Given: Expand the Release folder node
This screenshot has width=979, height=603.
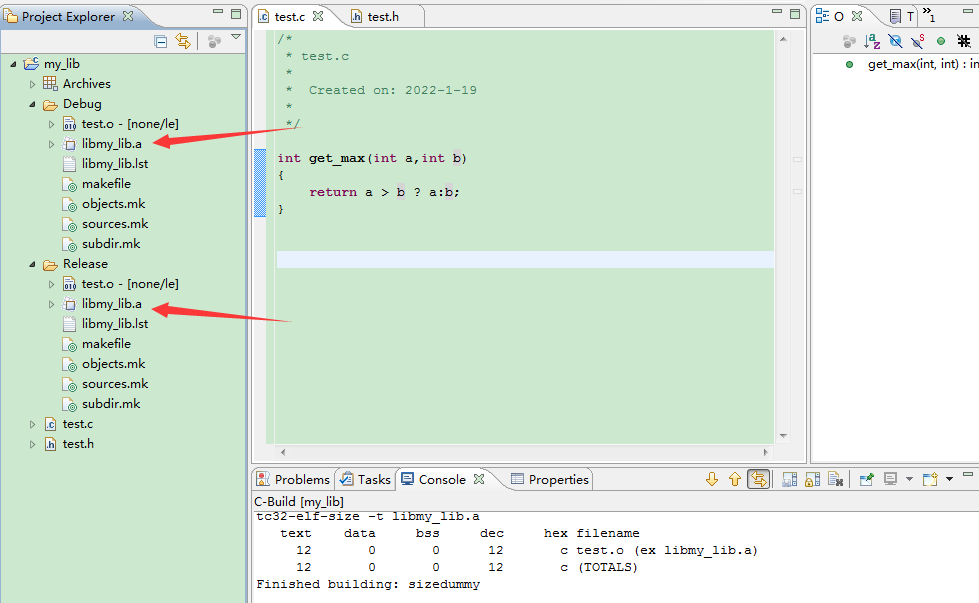Looking at the screenshot, I should click(x=32, y=263).
